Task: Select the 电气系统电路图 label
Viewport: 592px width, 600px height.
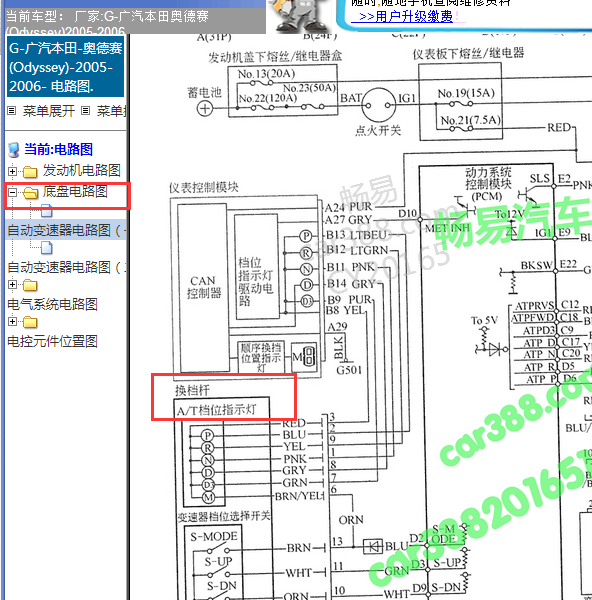Action: pyautogui.click(x=52, y=304)
